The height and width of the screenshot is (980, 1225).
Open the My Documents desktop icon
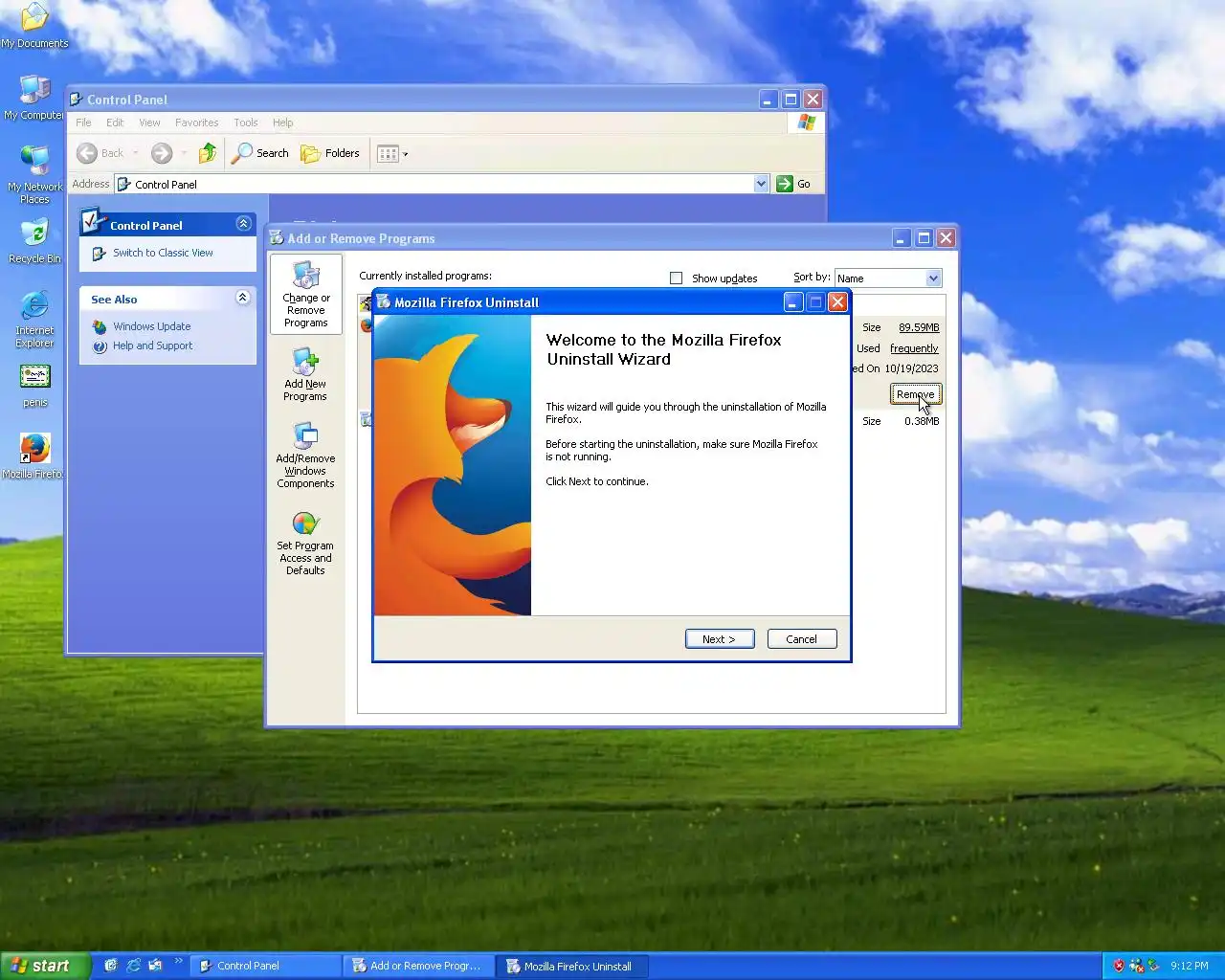[34, 25]
